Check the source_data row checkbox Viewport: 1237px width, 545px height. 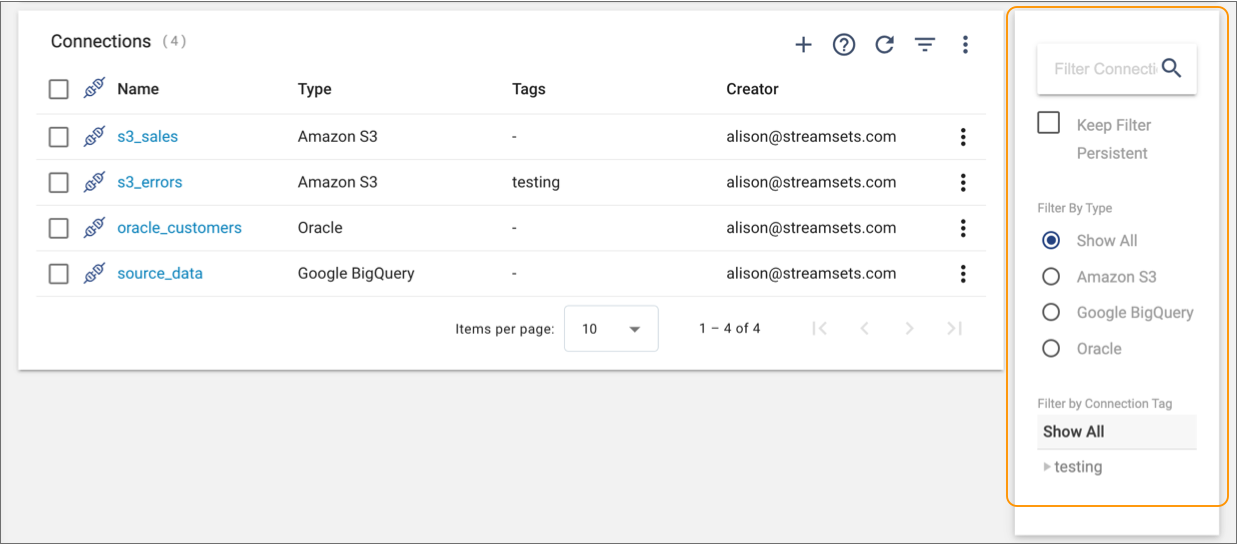[59, 273]
